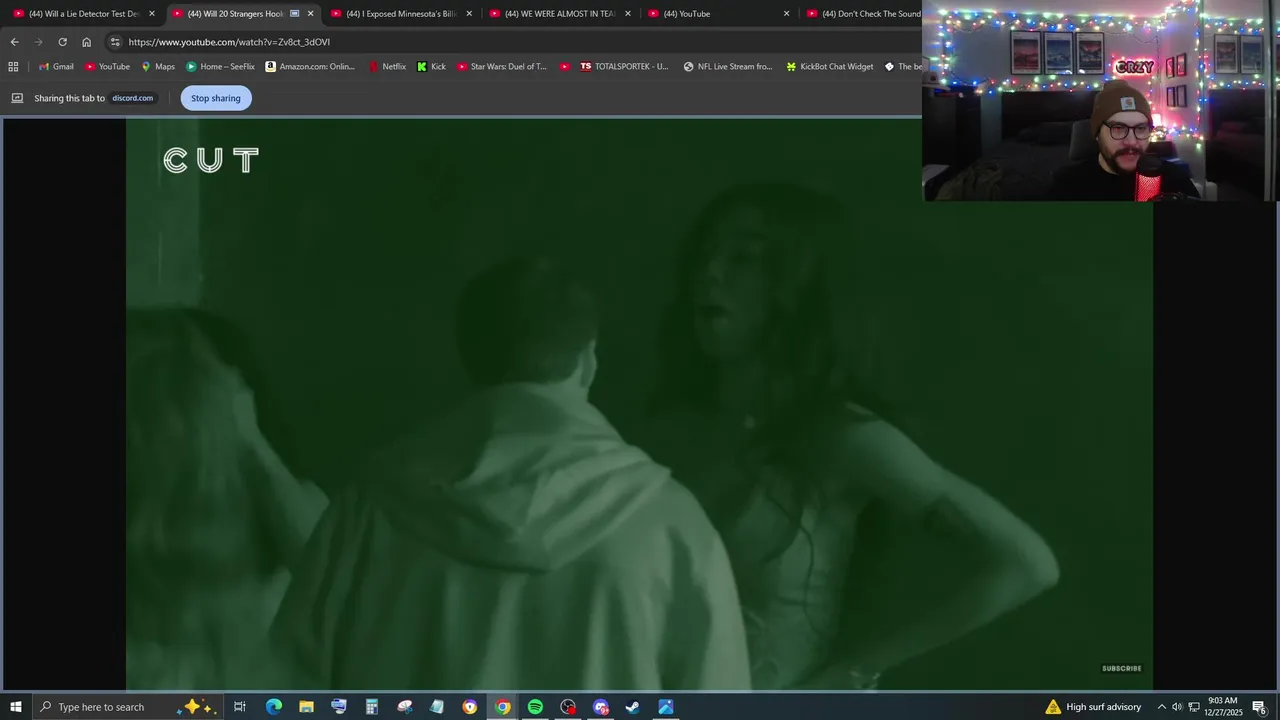The width and height of the screenshot is (1280, 720).
Task: Open Microsoft Edge from the taskbar
Action: coord(274,707)
